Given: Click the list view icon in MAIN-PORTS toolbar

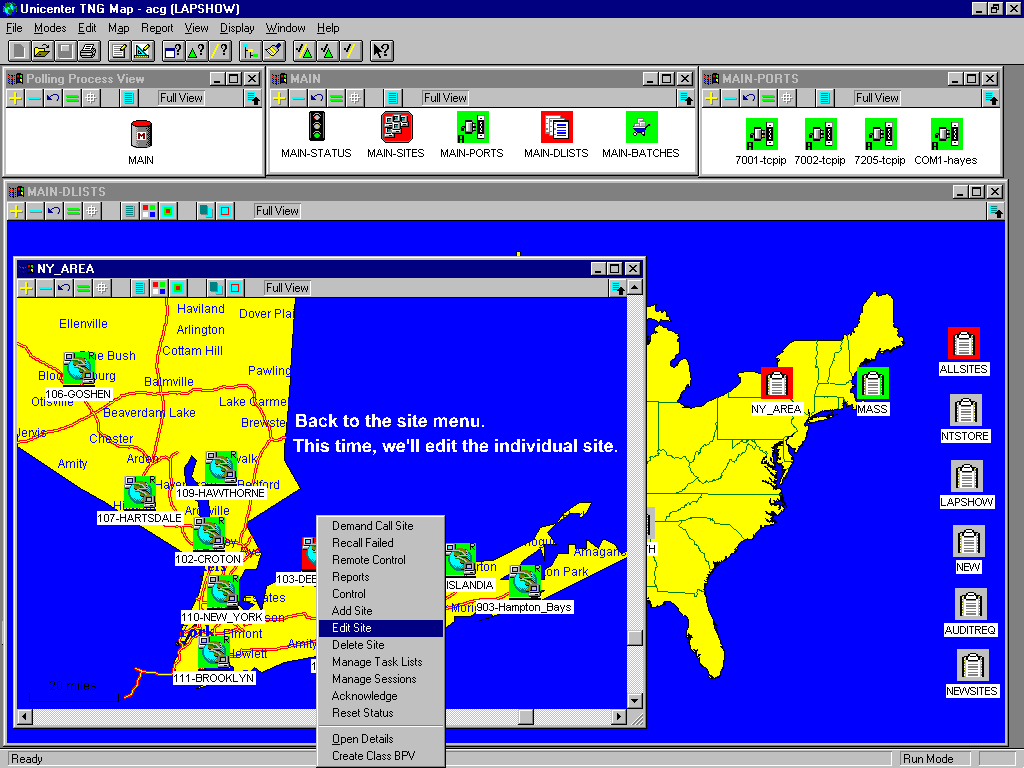Looking at the screenshot, I should (825, 98).
